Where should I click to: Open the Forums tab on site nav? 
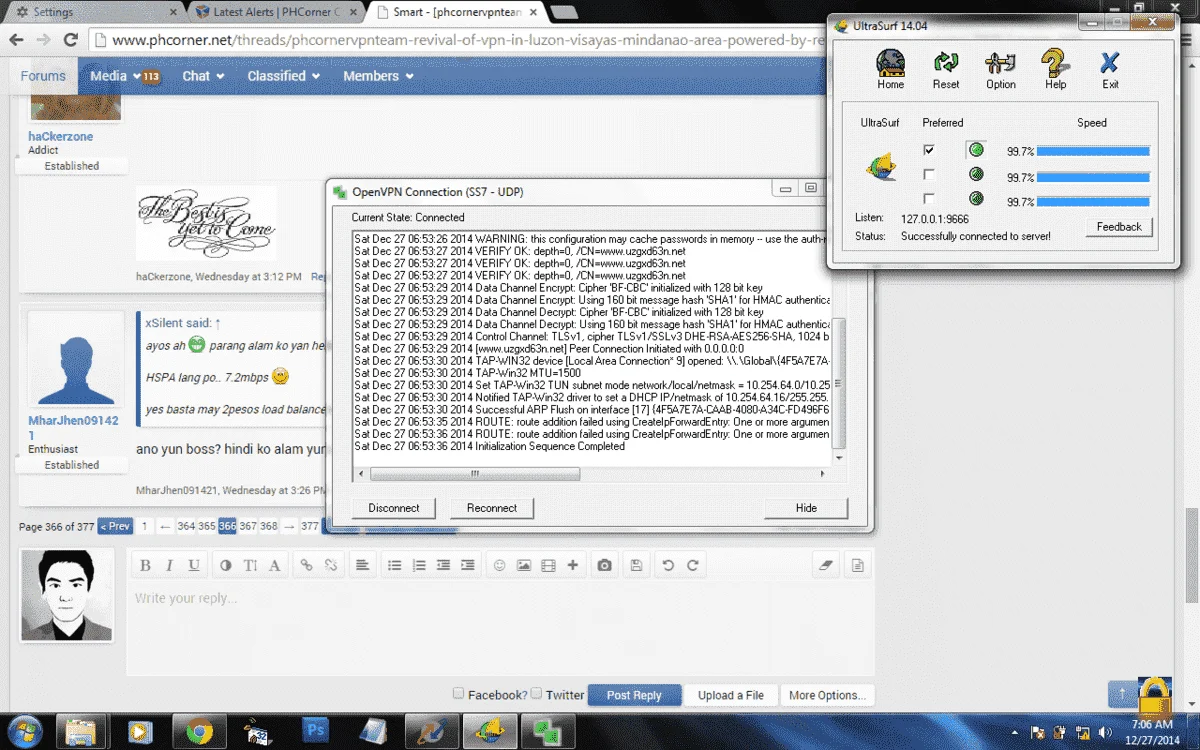[43, 76]
